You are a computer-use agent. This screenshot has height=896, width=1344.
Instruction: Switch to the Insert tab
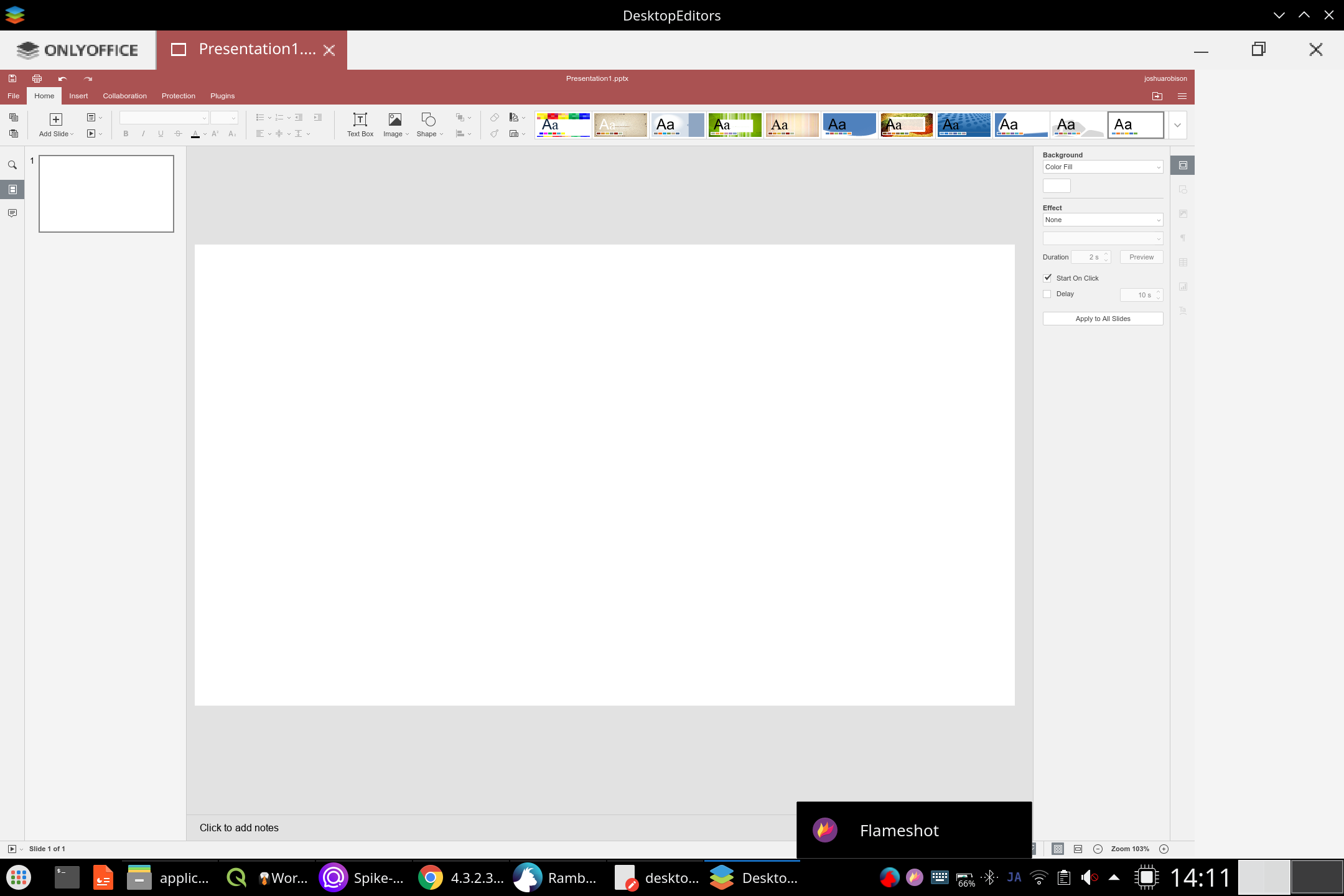click(78, 96)
